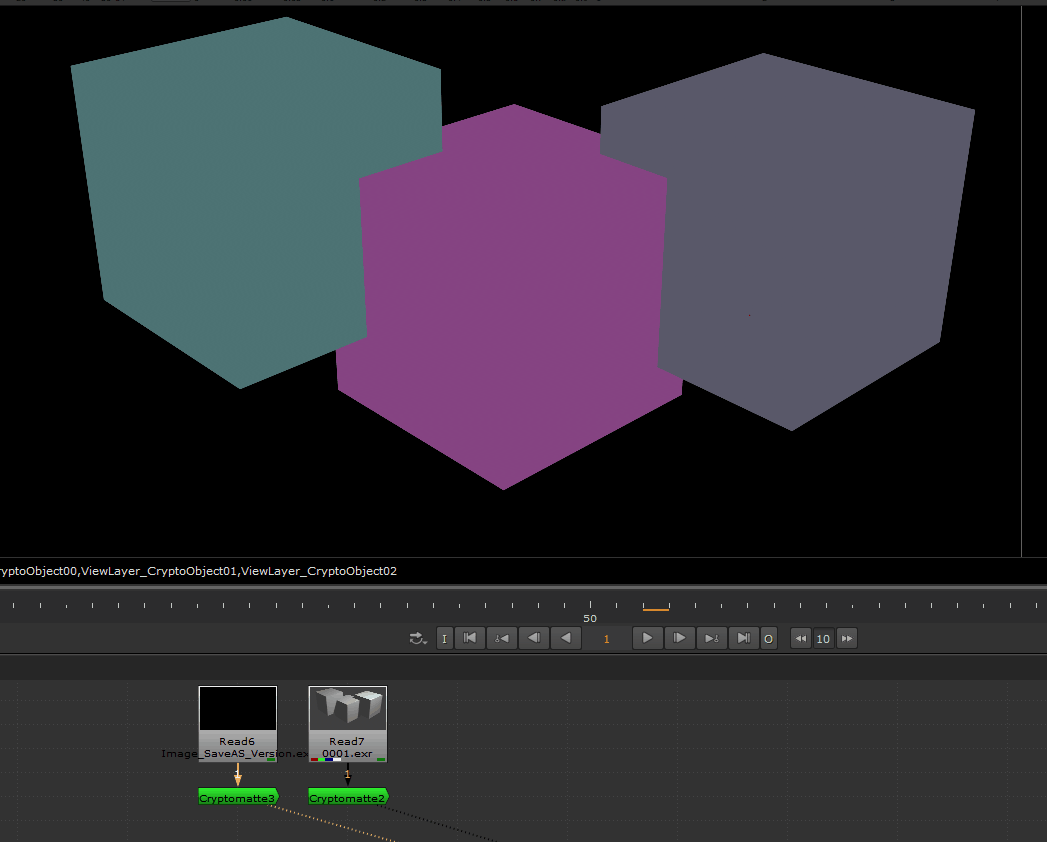
Task: Step forward one frame
Action: pos(680,638)
